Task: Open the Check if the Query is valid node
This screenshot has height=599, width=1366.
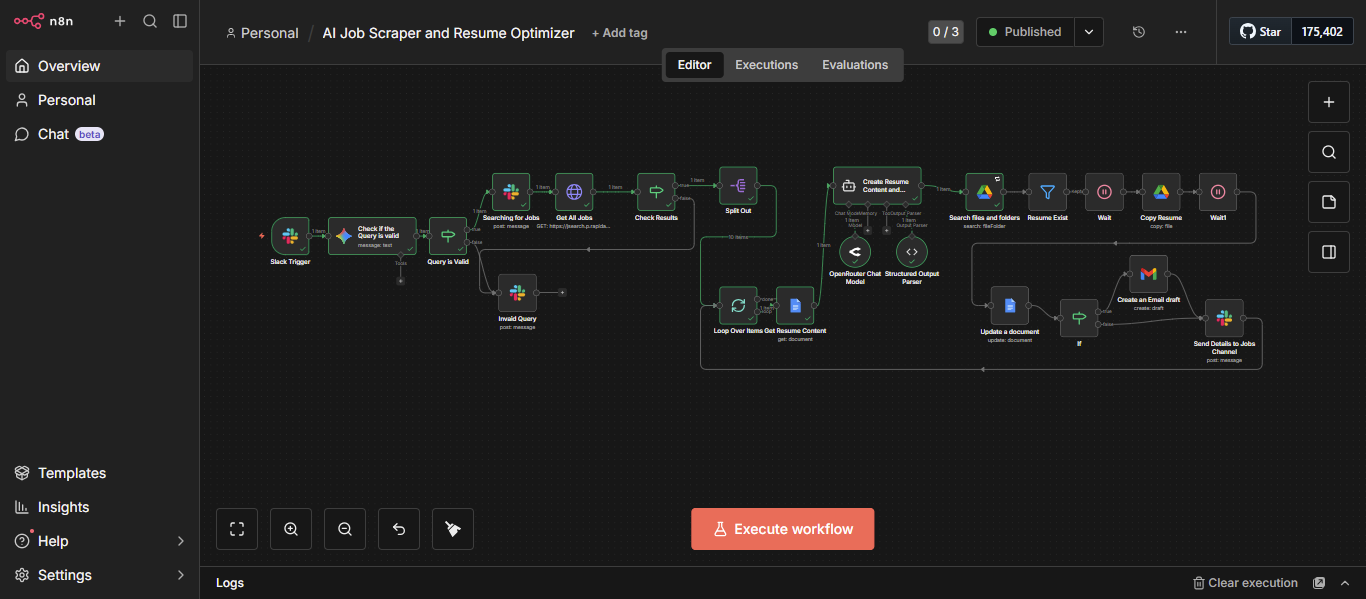Action: [372, 236]
